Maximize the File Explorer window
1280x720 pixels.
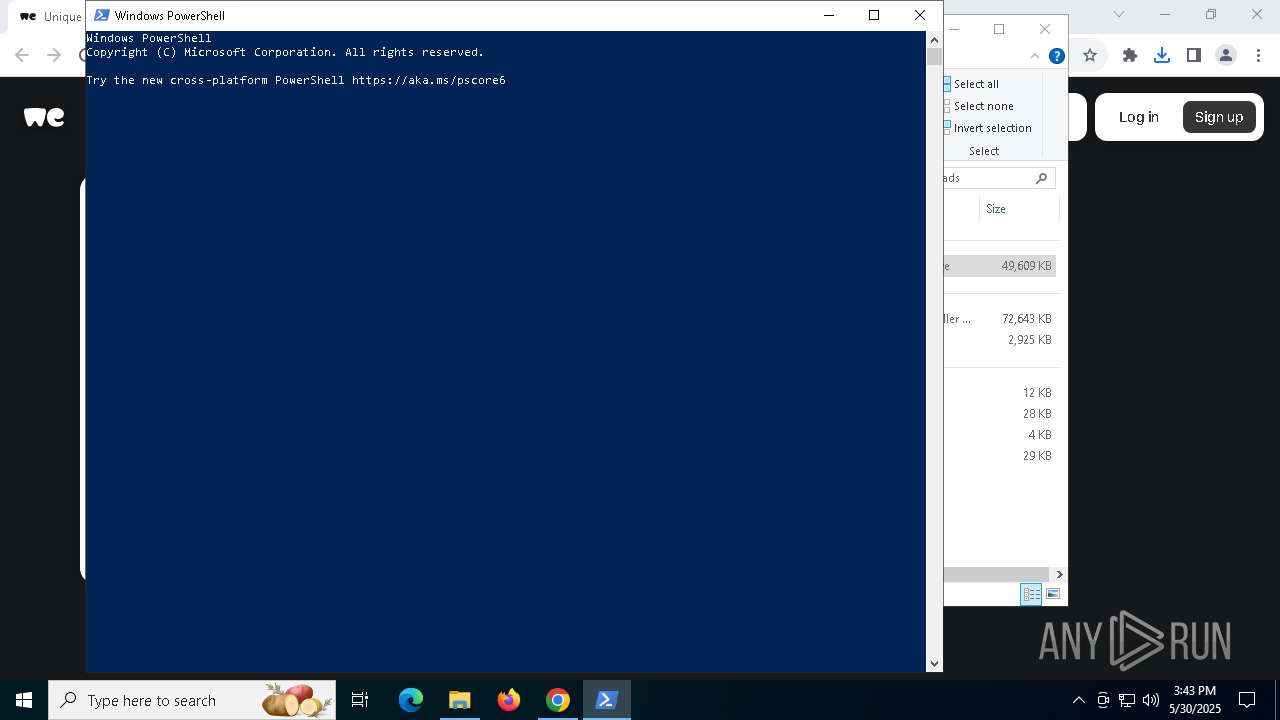tap(999, 29)
